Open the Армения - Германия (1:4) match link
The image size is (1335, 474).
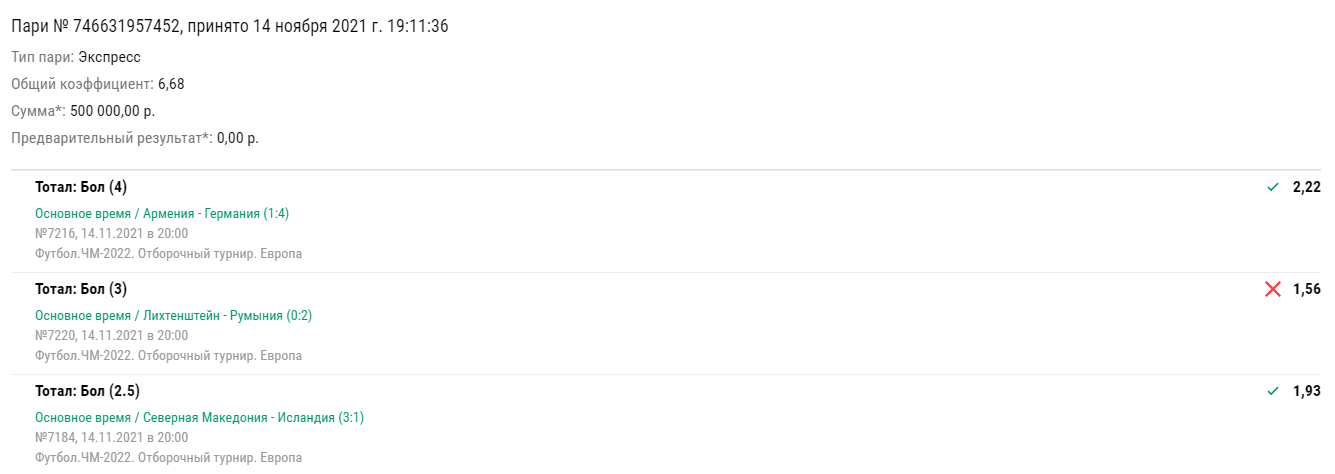click(162, 213)
